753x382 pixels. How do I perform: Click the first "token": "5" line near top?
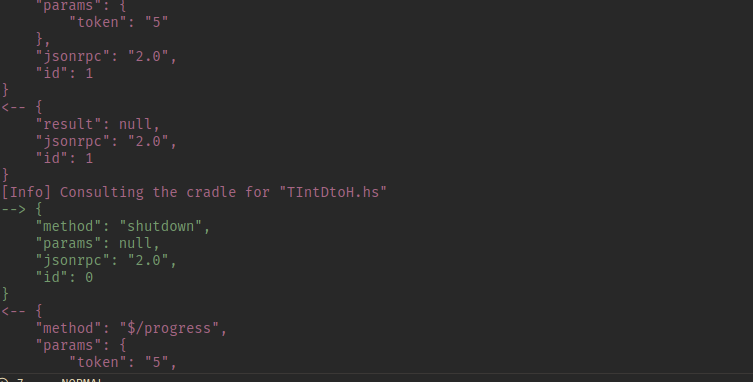tap(119, 22)
